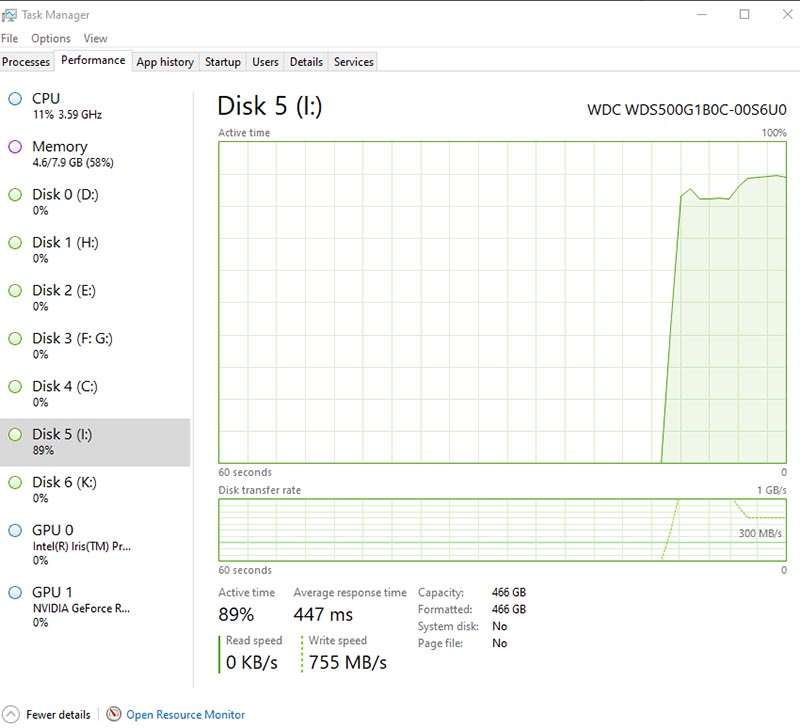Select the Memory entry label
The width and height of the screenshot is (800, 728).
pos(60,146)
